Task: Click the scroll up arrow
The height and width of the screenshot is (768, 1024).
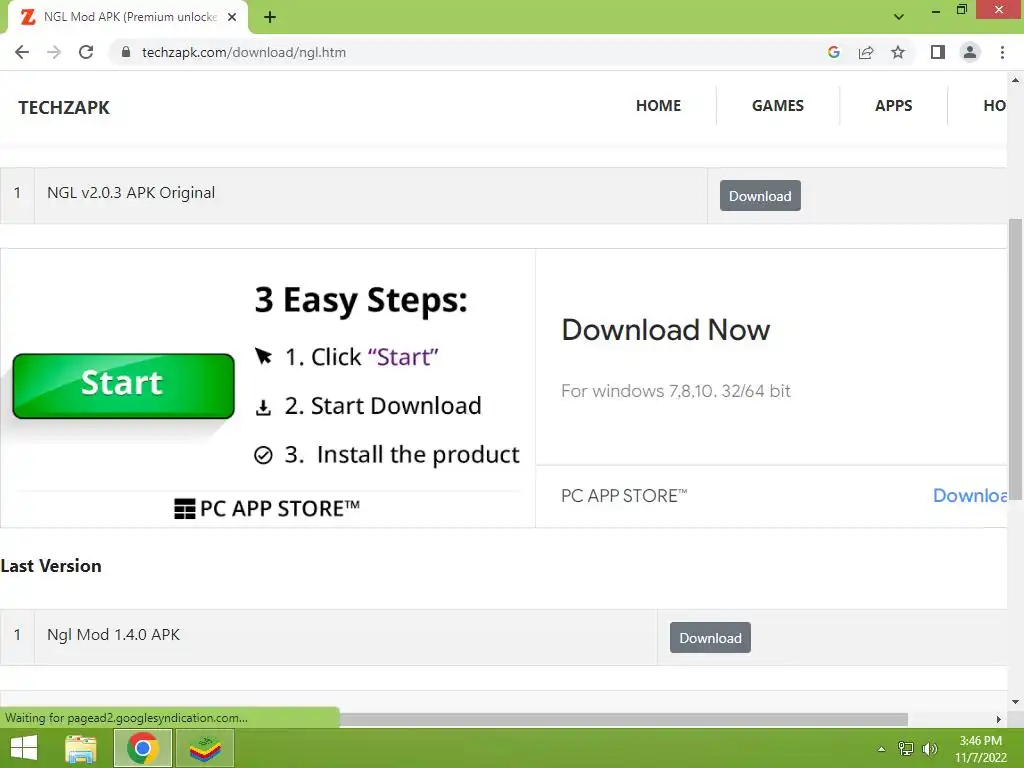Action: (1016, 81)
